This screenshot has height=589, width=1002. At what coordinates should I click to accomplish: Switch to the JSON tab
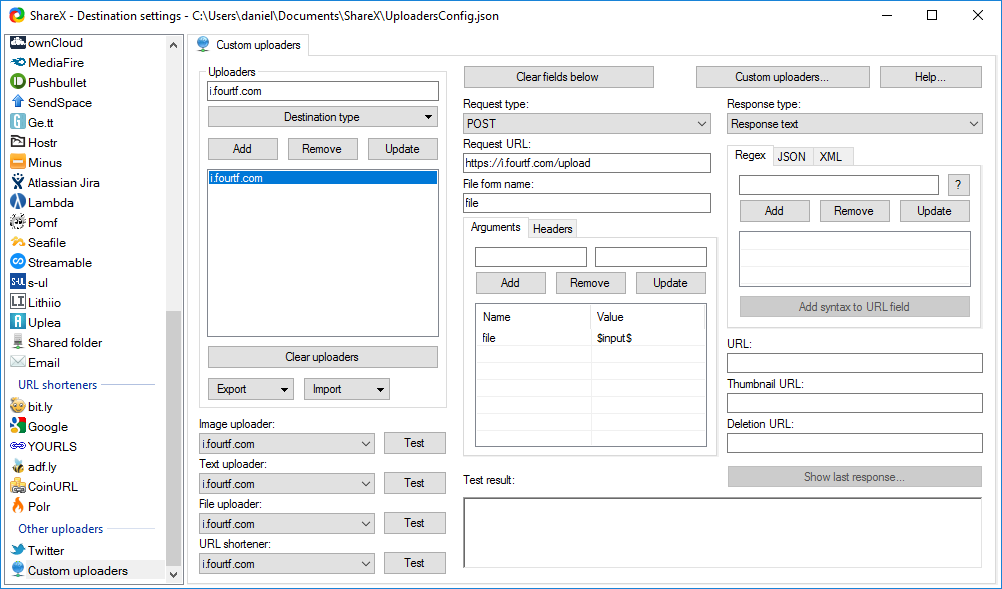click(791, 157)
